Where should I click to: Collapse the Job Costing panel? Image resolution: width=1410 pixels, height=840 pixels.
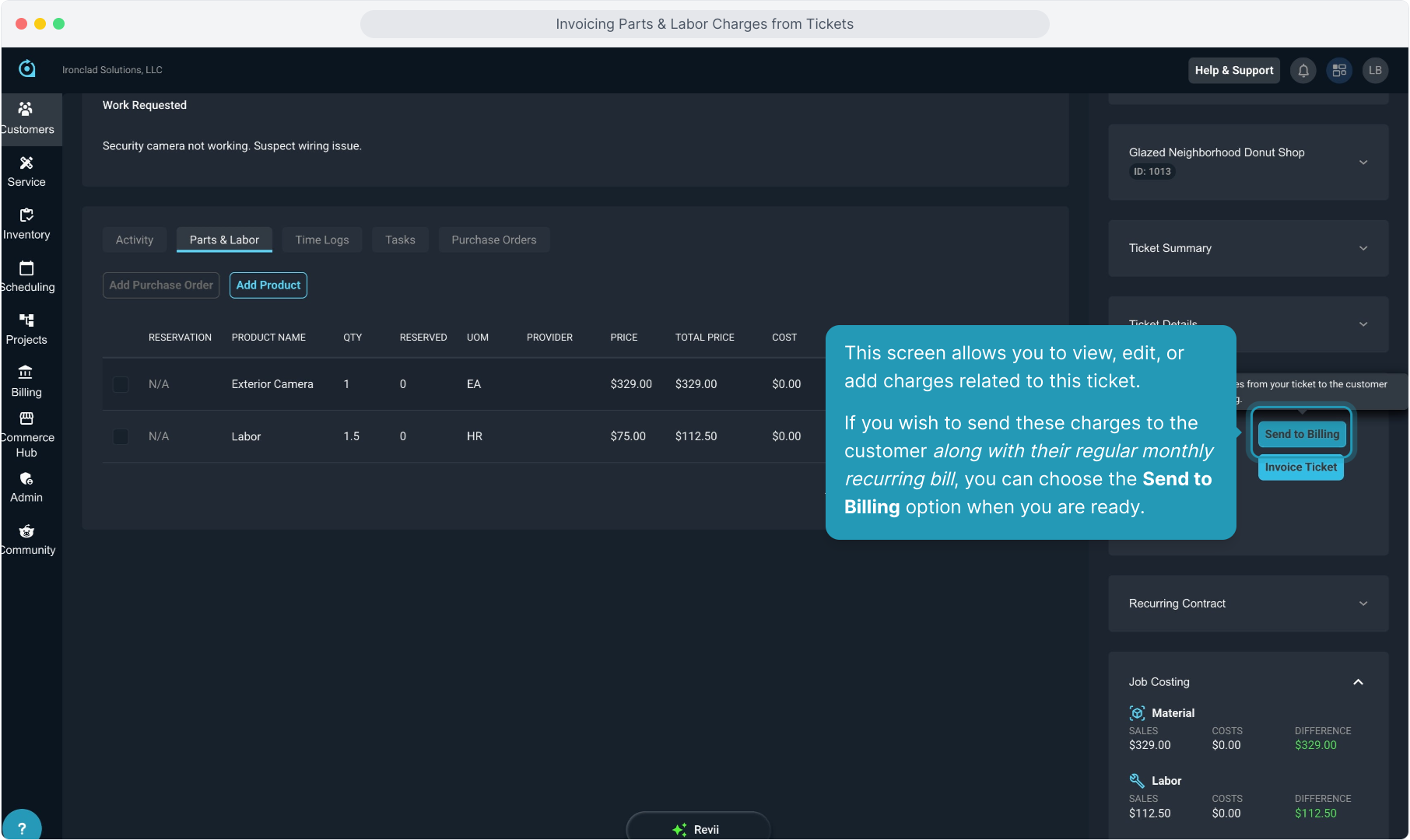point(1358,682)
